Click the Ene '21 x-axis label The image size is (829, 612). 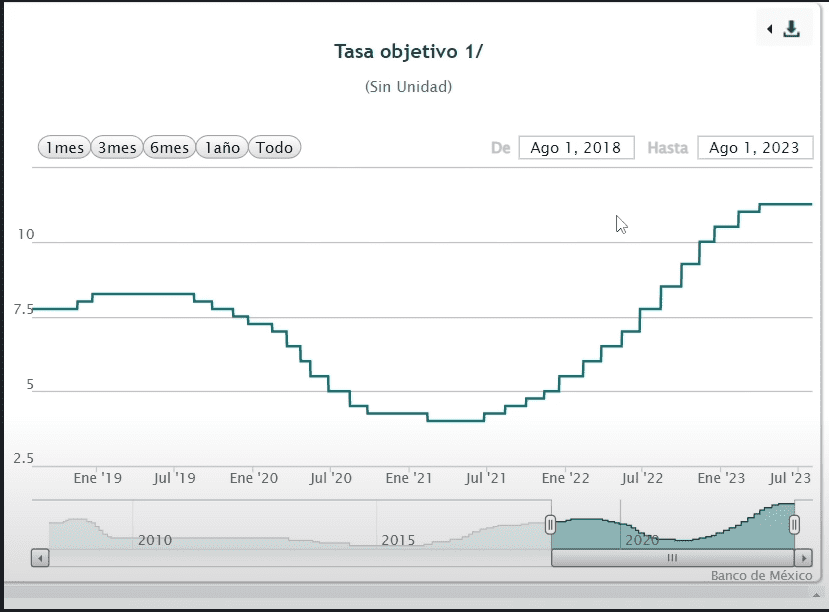tap(410, 478)
